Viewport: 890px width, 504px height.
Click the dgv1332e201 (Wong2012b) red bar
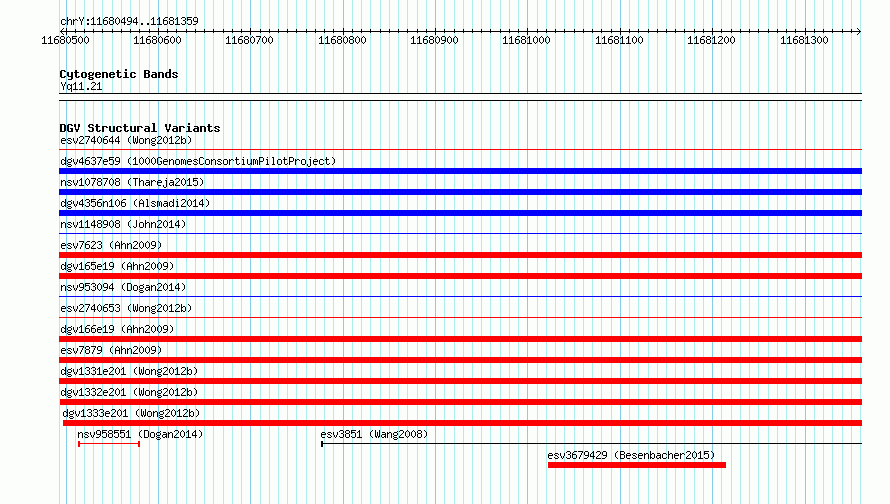[x=460, y=402]
